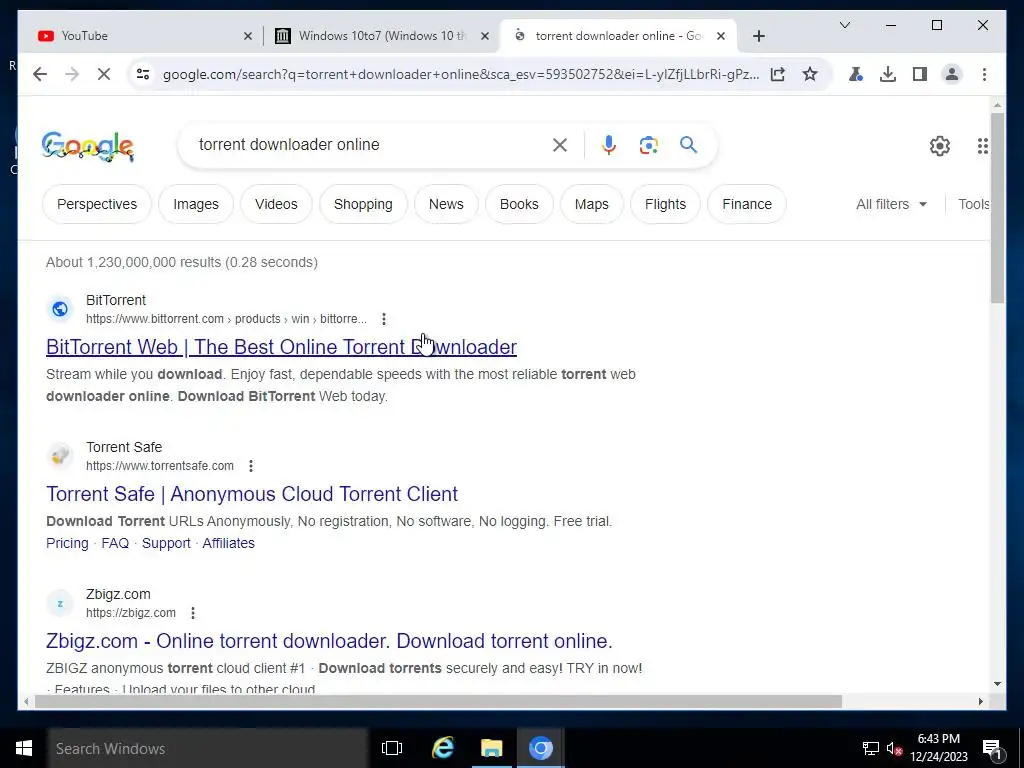Viewport: 1024px width, 768px height.
Task: Open Torrent Safe Anonymous Cloud Torrent Client
Action: tap(252, 494)
